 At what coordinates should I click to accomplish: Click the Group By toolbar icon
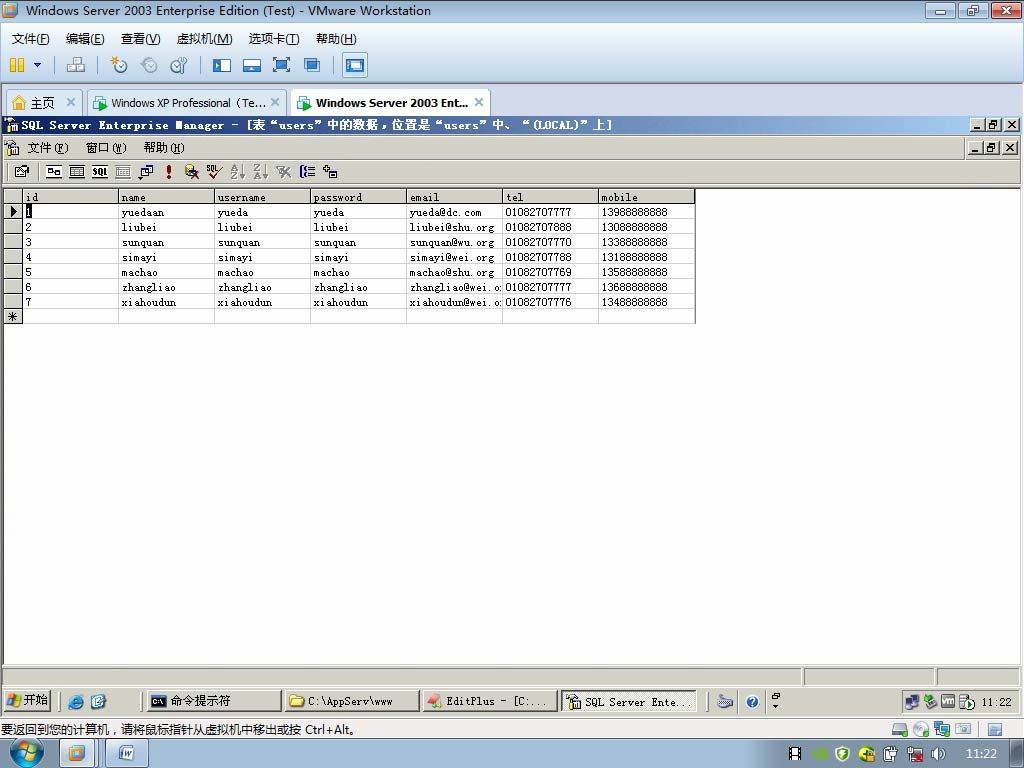point(307,172)
